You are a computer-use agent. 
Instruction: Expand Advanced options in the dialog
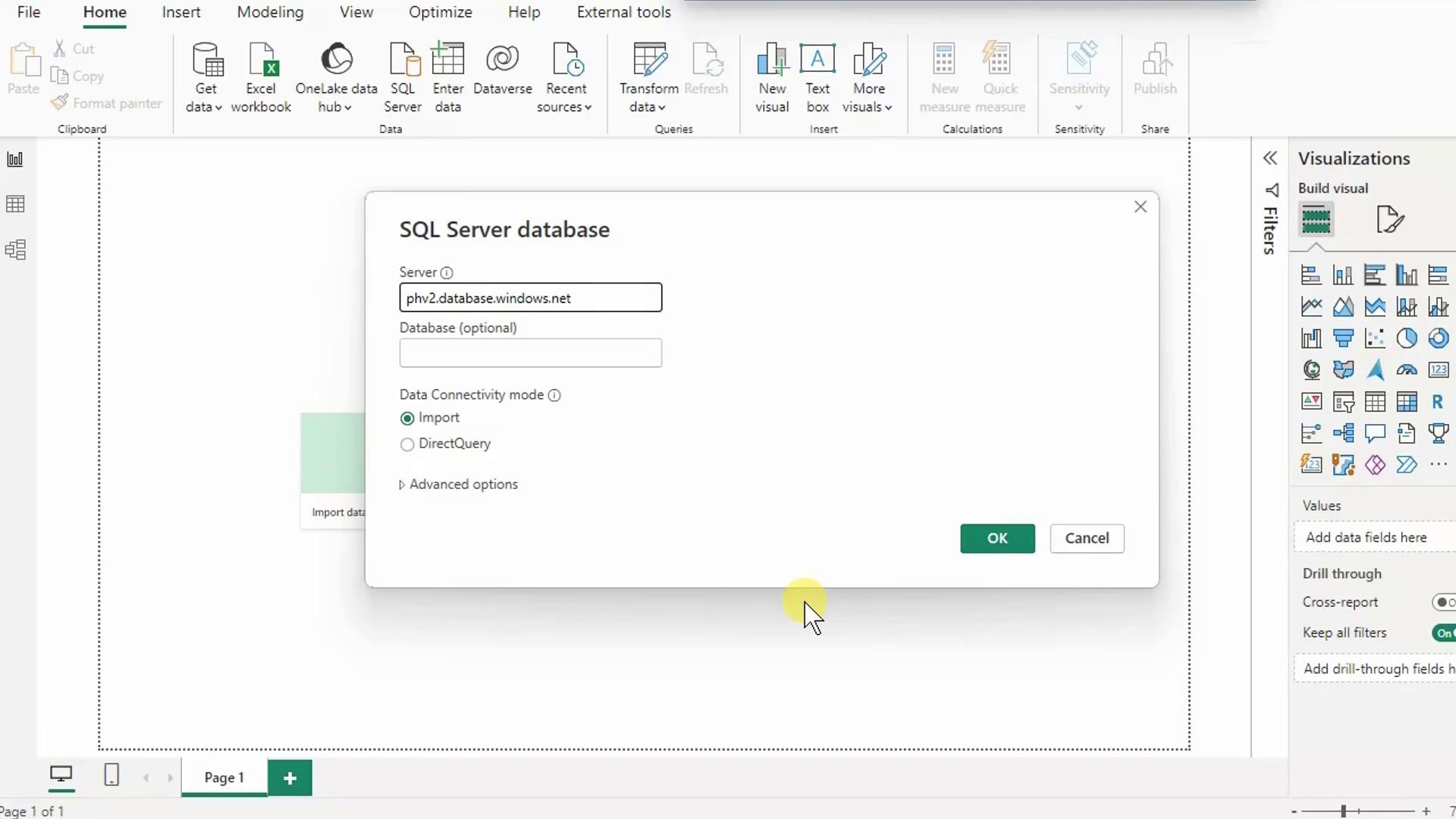click(458, 485)
